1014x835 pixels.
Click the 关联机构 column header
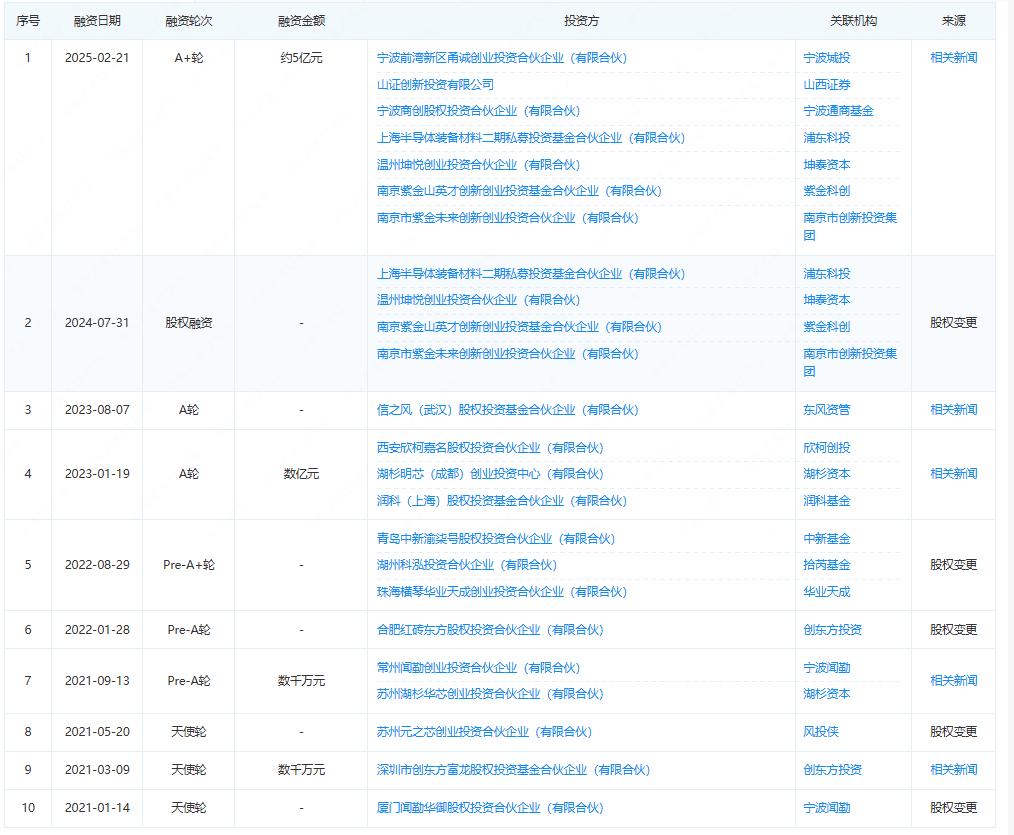854,21
